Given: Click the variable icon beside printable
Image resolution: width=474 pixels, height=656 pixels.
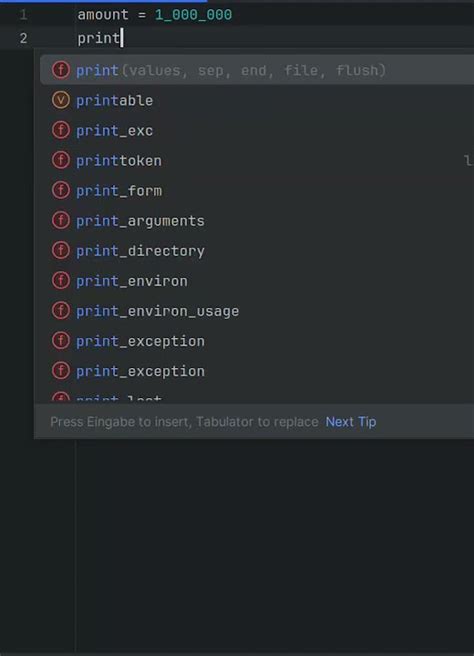Looking at the screenshot, I should (61, 100).
